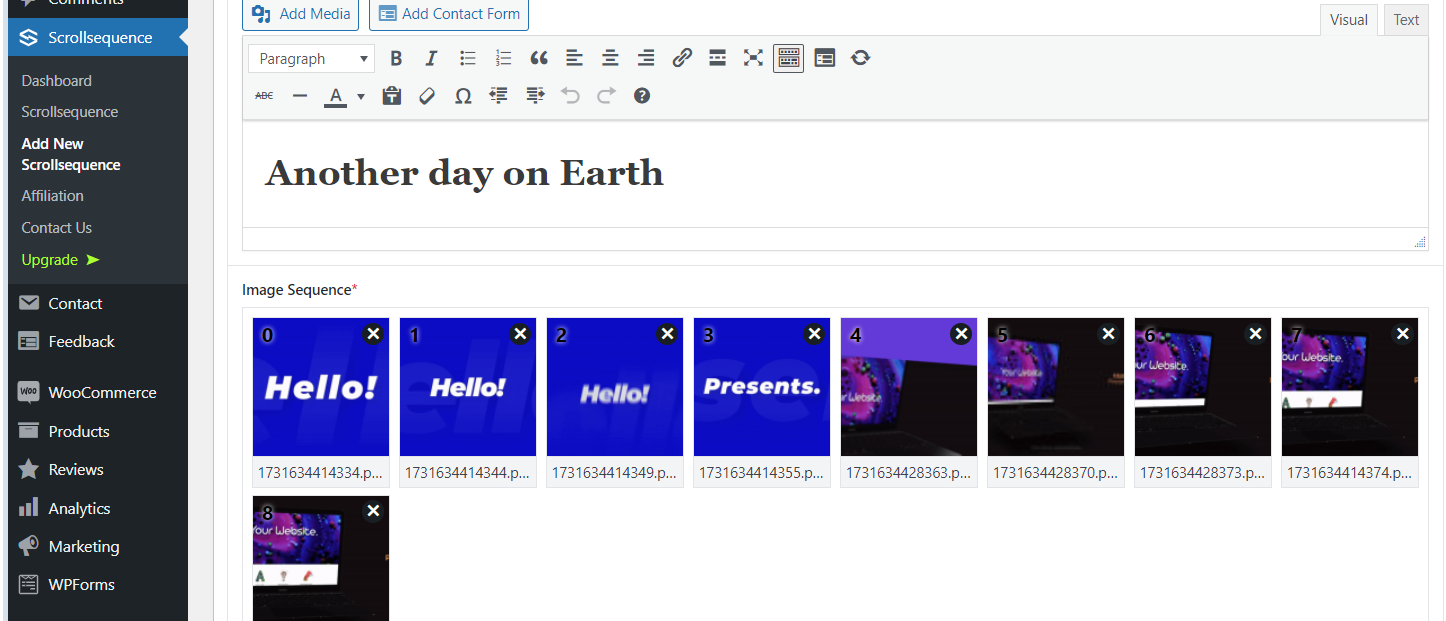Apply the current text color swatch
1446x621 pixels.
click(336, 96)
